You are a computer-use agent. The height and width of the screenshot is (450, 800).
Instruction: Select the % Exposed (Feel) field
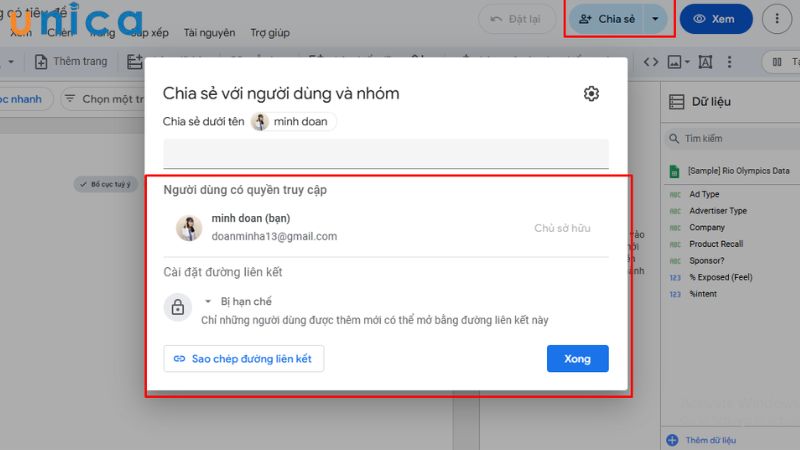click(x=720, y=277)
